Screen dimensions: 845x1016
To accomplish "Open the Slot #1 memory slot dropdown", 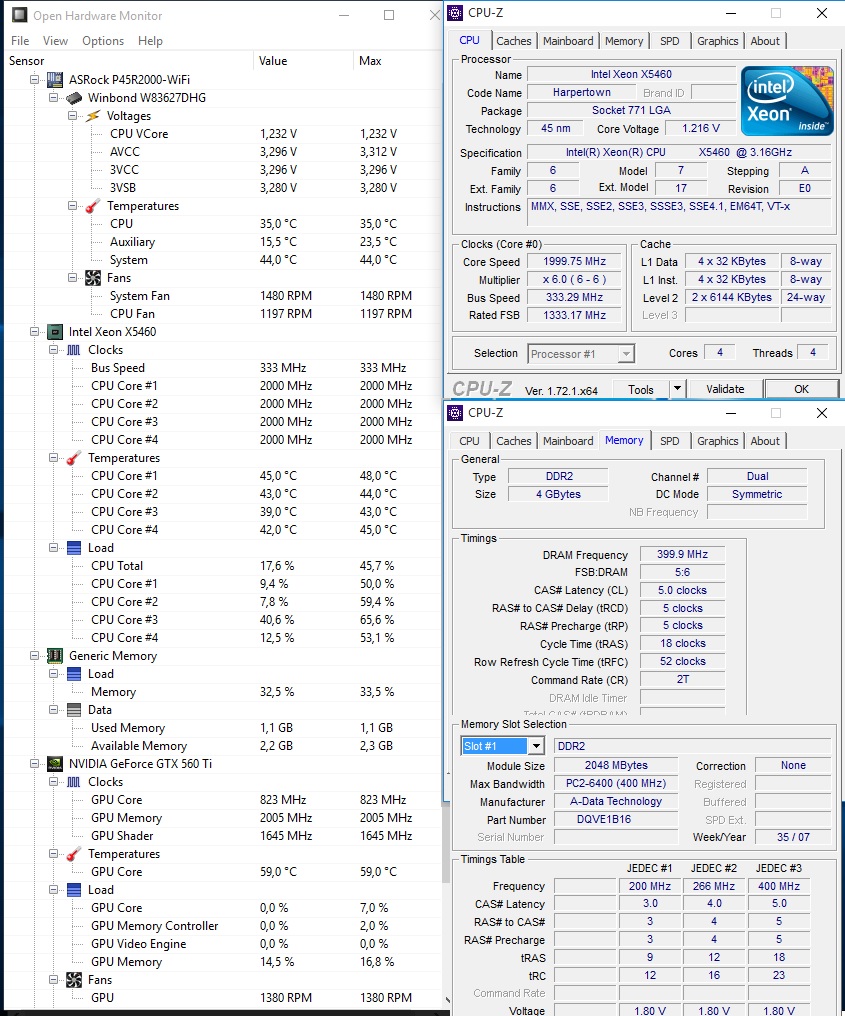I will [x=537, y=746].
